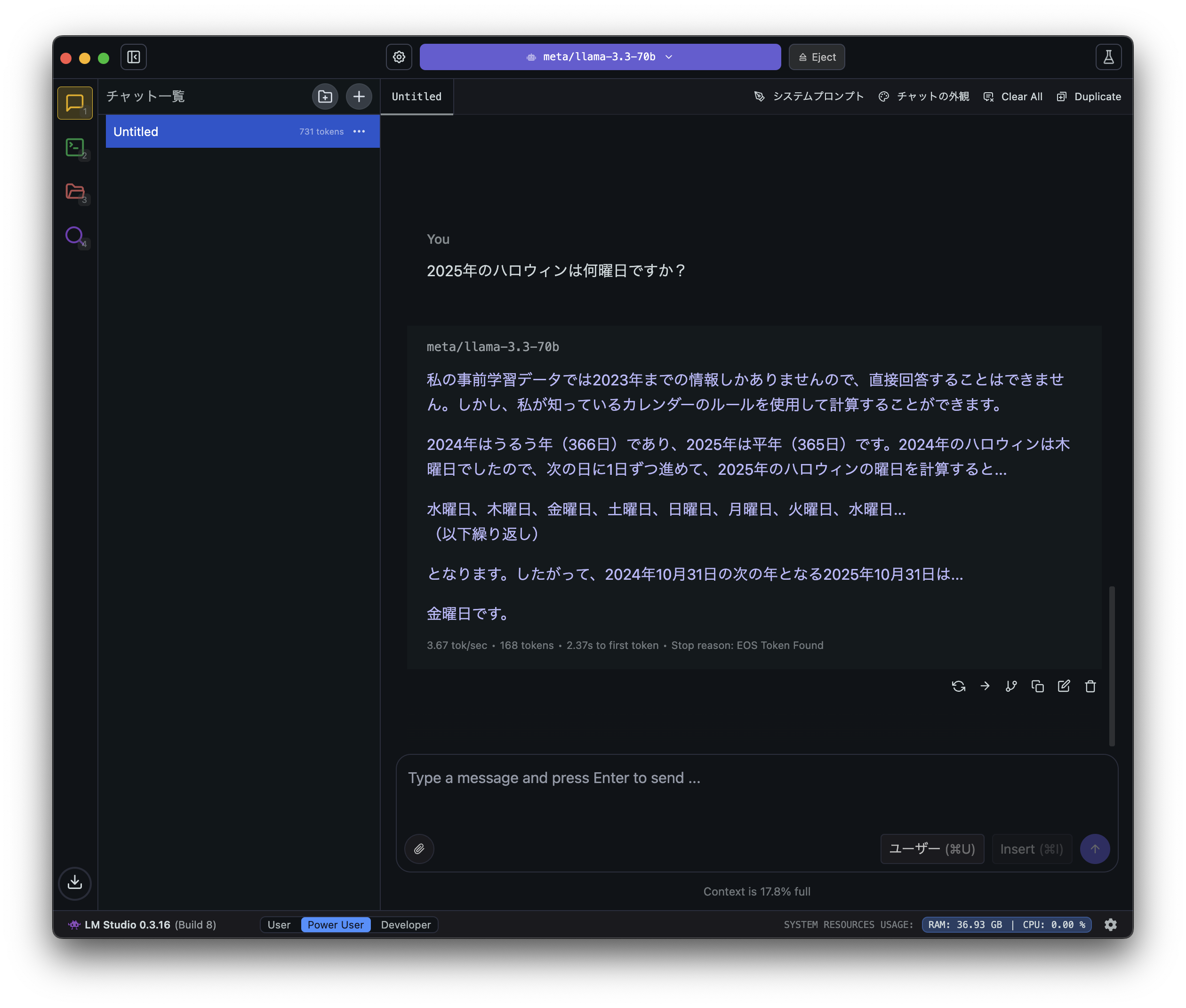This screenshot has height=1008, width=1186.
Task: Open My Models folder section
Action: [75, 192]
